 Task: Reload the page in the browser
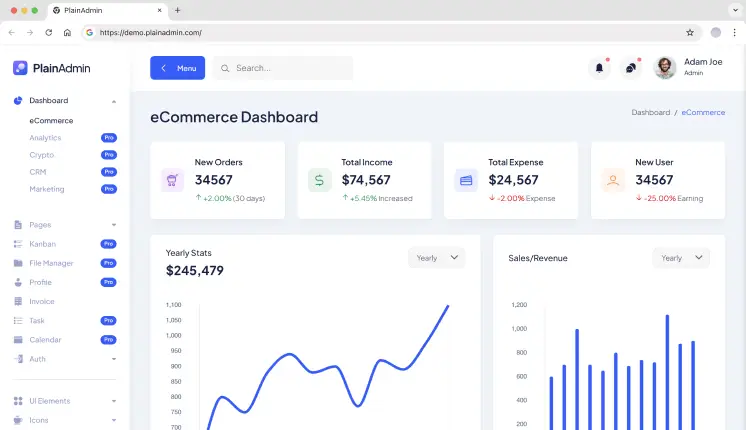click(x=49, y=32)
